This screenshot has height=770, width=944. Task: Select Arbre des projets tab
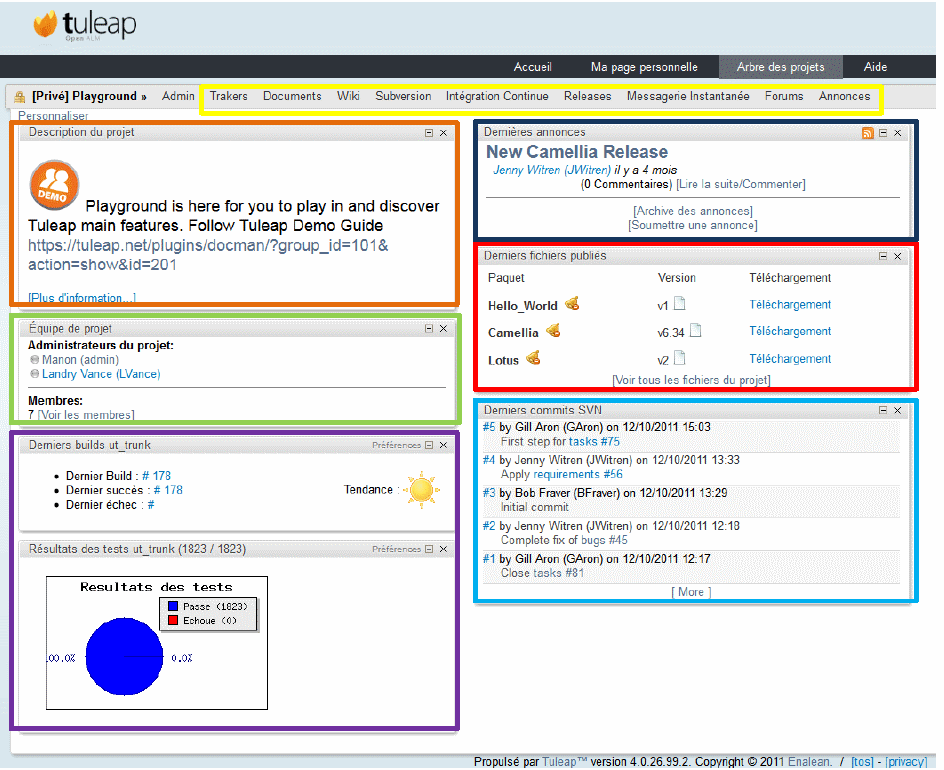[x=780, y=67]
